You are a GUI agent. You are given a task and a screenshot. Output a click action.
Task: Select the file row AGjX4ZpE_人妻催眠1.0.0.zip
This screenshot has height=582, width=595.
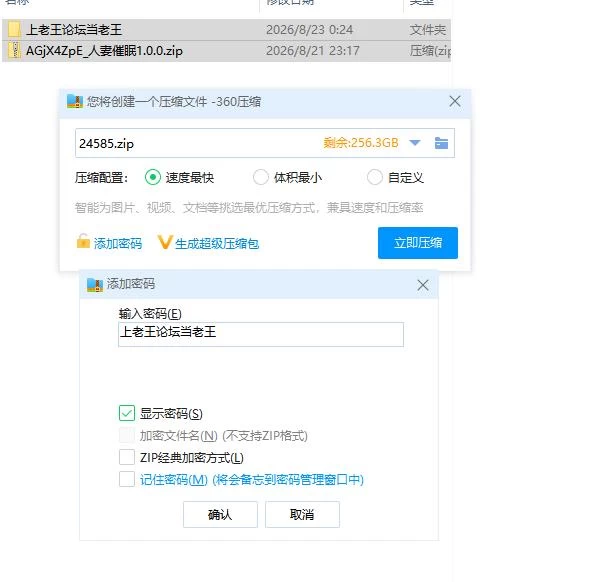[226, 51]
